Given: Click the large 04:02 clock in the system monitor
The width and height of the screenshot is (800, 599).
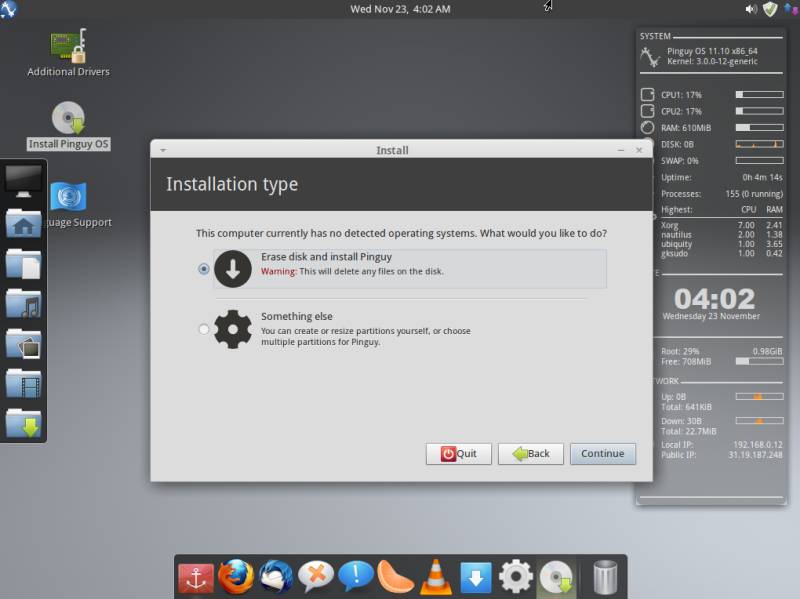Looking at the screenshot, I should (714, 298).
